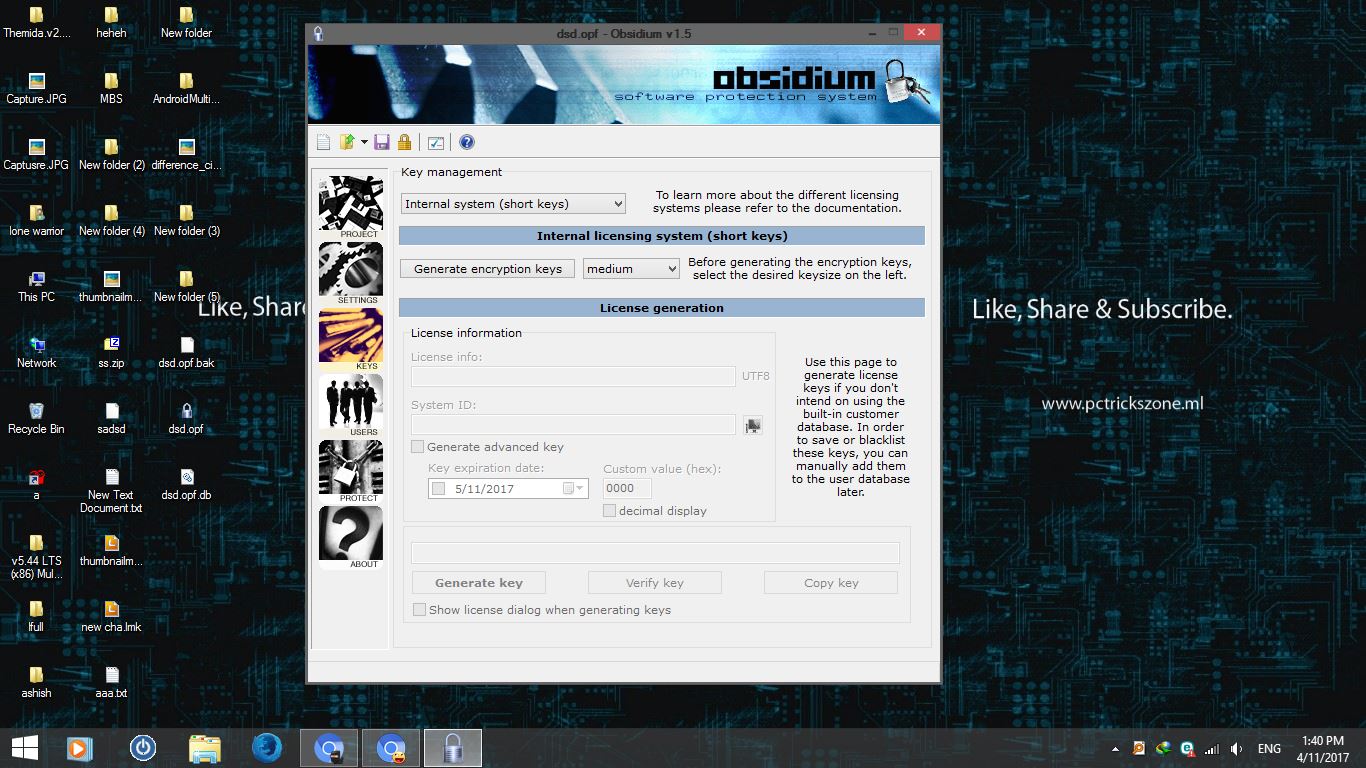This screenshot has width=1366, height=768.
Task: Switch to the PROJECT section in sidebar
Action: click(x=351, y=207)
